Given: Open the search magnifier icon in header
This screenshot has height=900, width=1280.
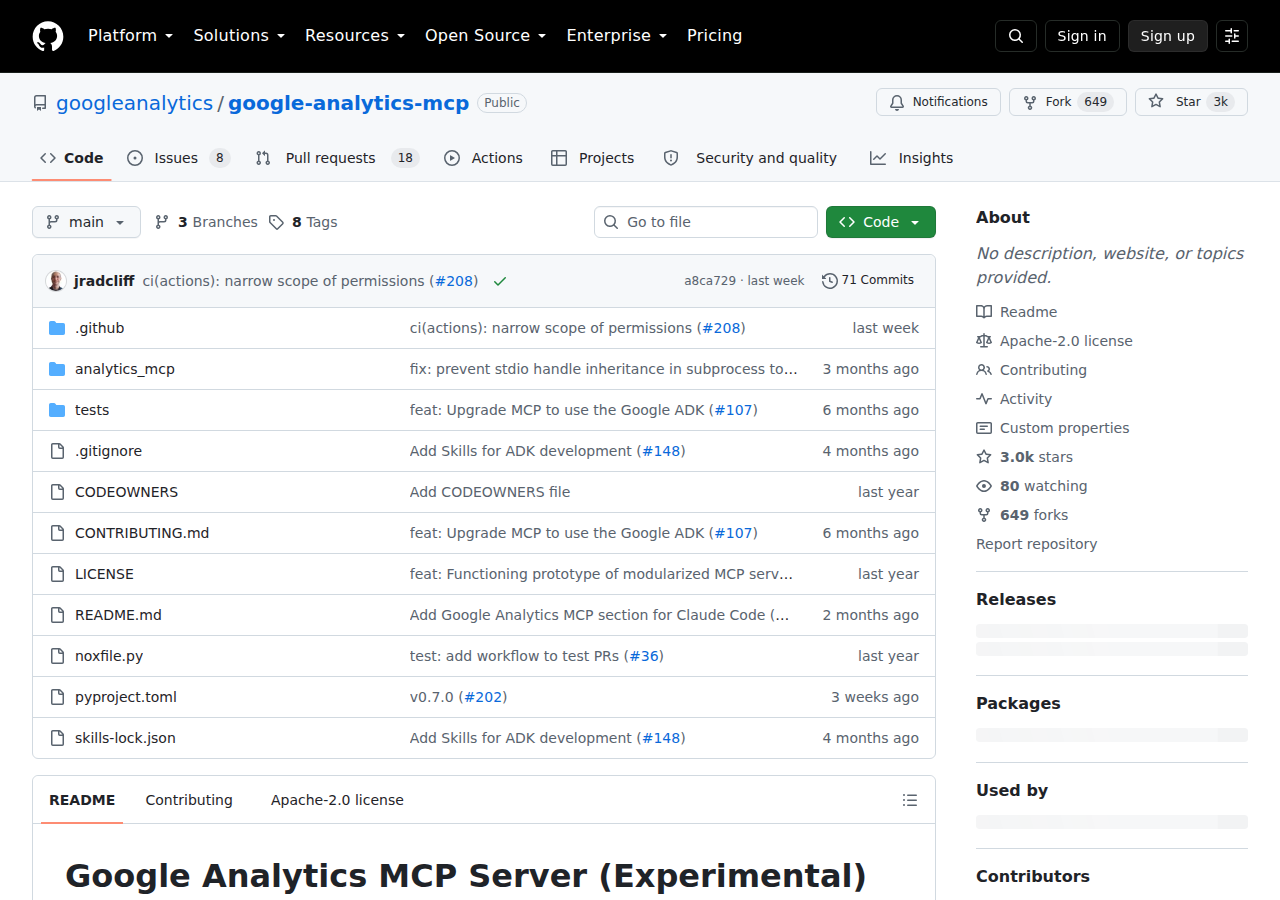Looking at the screenshot, I should 1016,36.
